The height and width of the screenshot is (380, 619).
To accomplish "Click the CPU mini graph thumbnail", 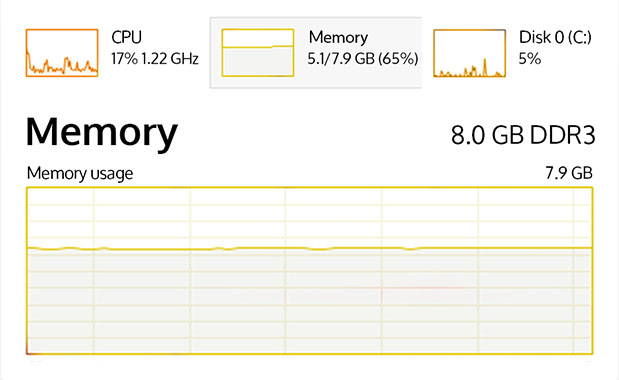I will [62, 52].
